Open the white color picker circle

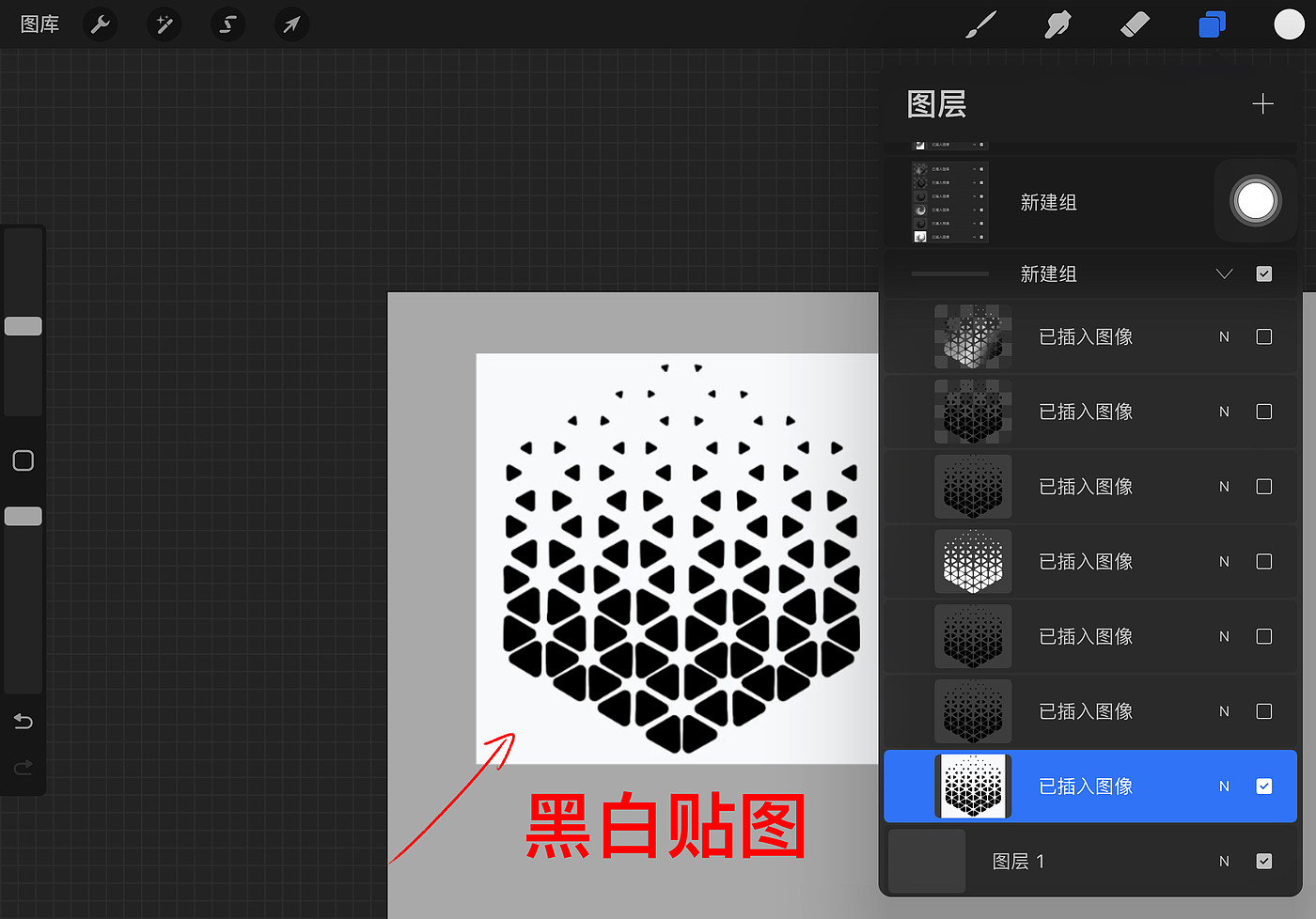(1289, 24)
